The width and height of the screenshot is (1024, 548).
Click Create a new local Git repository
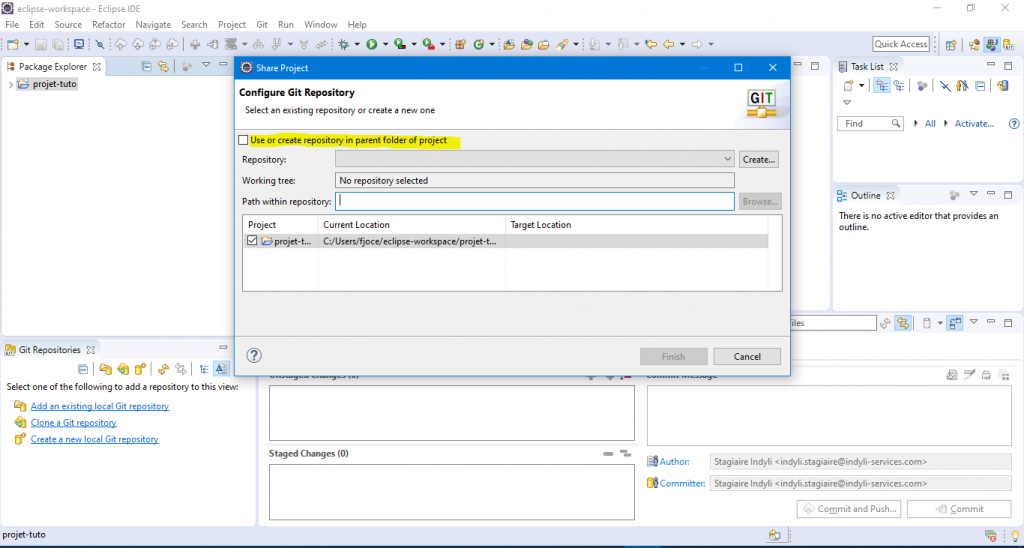pos(95,440)
